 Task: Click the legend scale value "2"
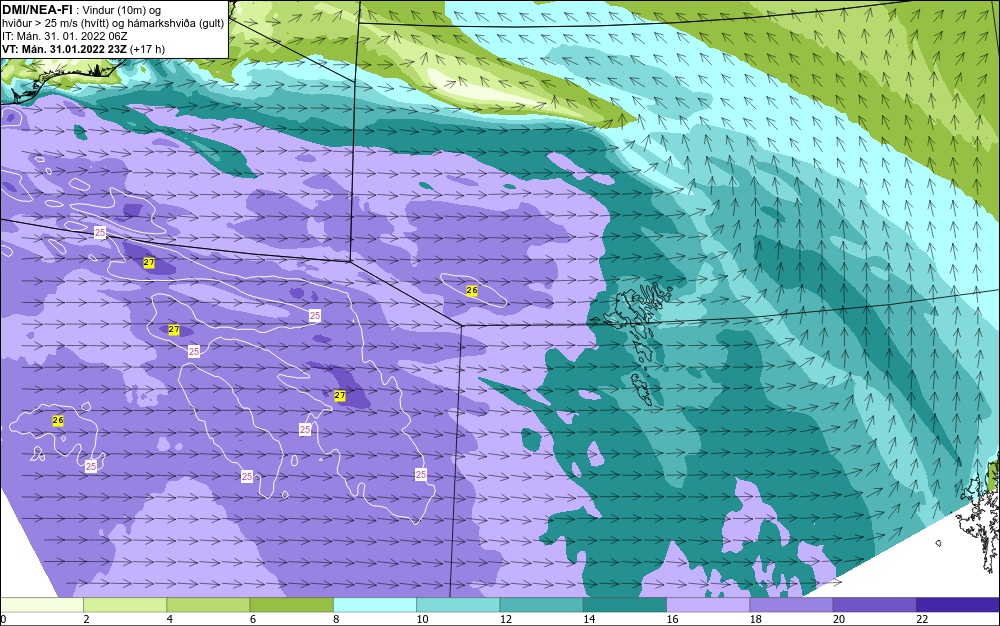(86, 619)
